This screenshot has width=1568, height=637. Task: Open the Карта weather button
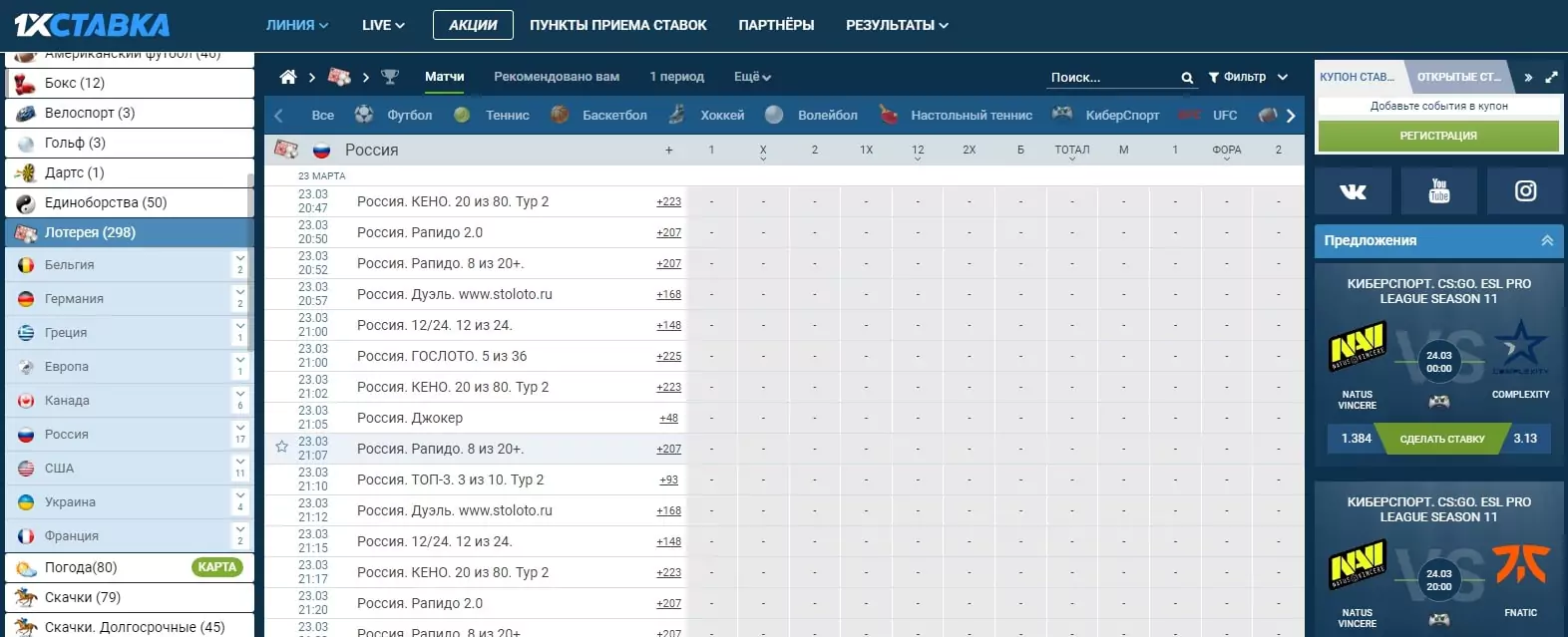[216, 567]
